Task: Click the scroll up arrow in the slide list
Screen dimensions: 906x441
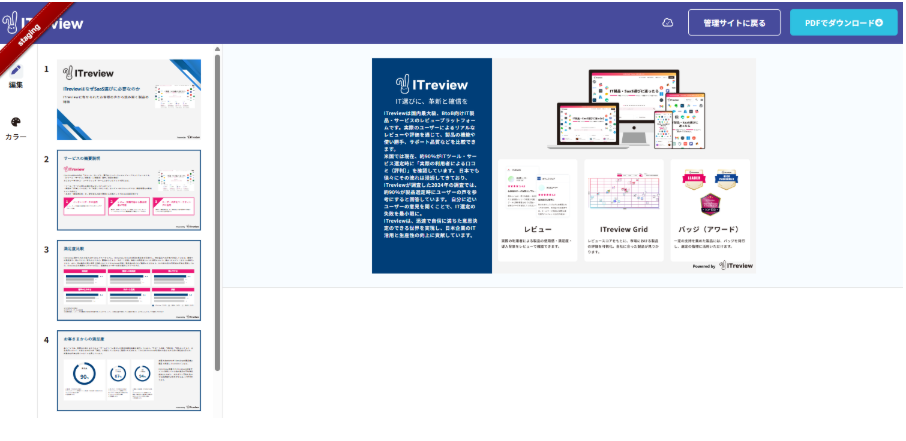Action: (x=217, y=48)
